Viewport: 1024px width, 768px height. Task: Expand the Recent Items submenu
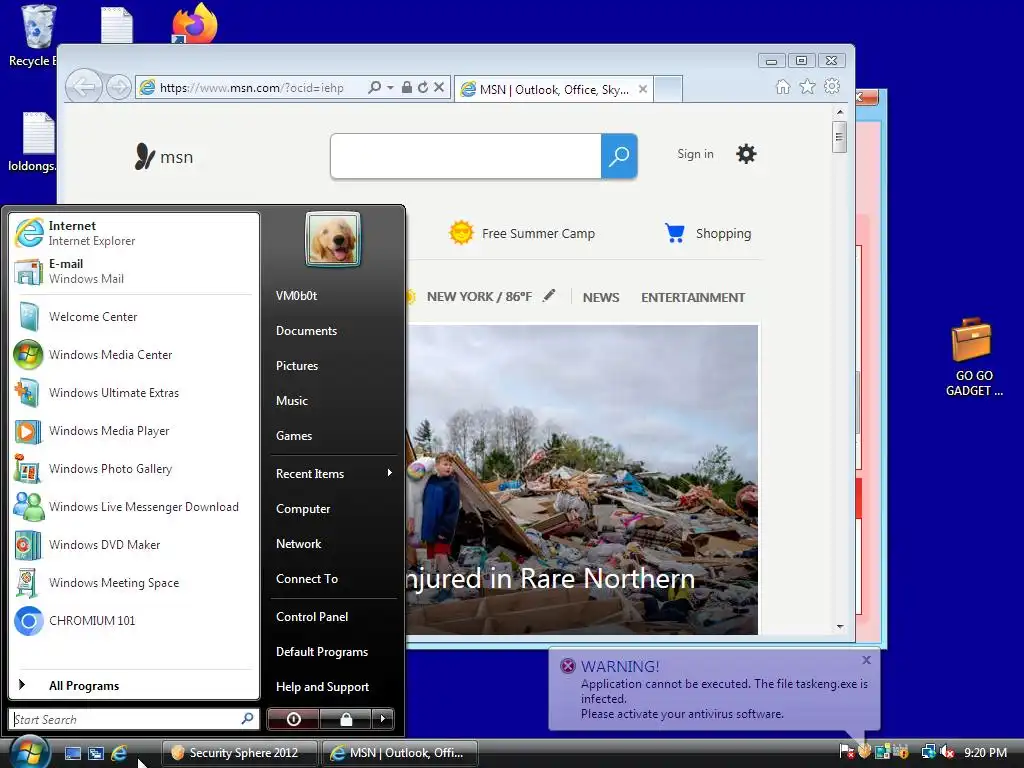(x=333, y=473)
